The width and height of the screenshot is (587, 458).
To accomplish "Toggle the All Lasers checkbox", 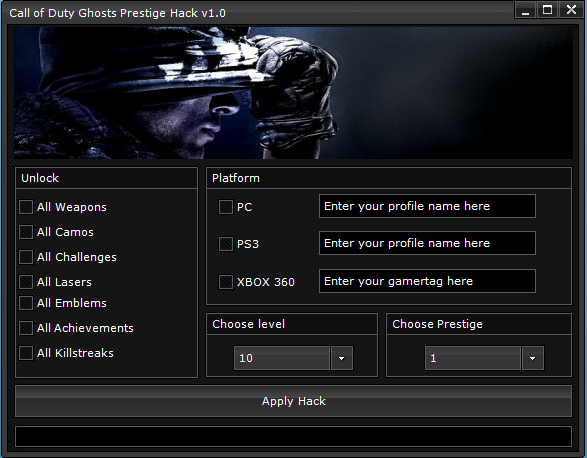I will click(x=26, y=282).
